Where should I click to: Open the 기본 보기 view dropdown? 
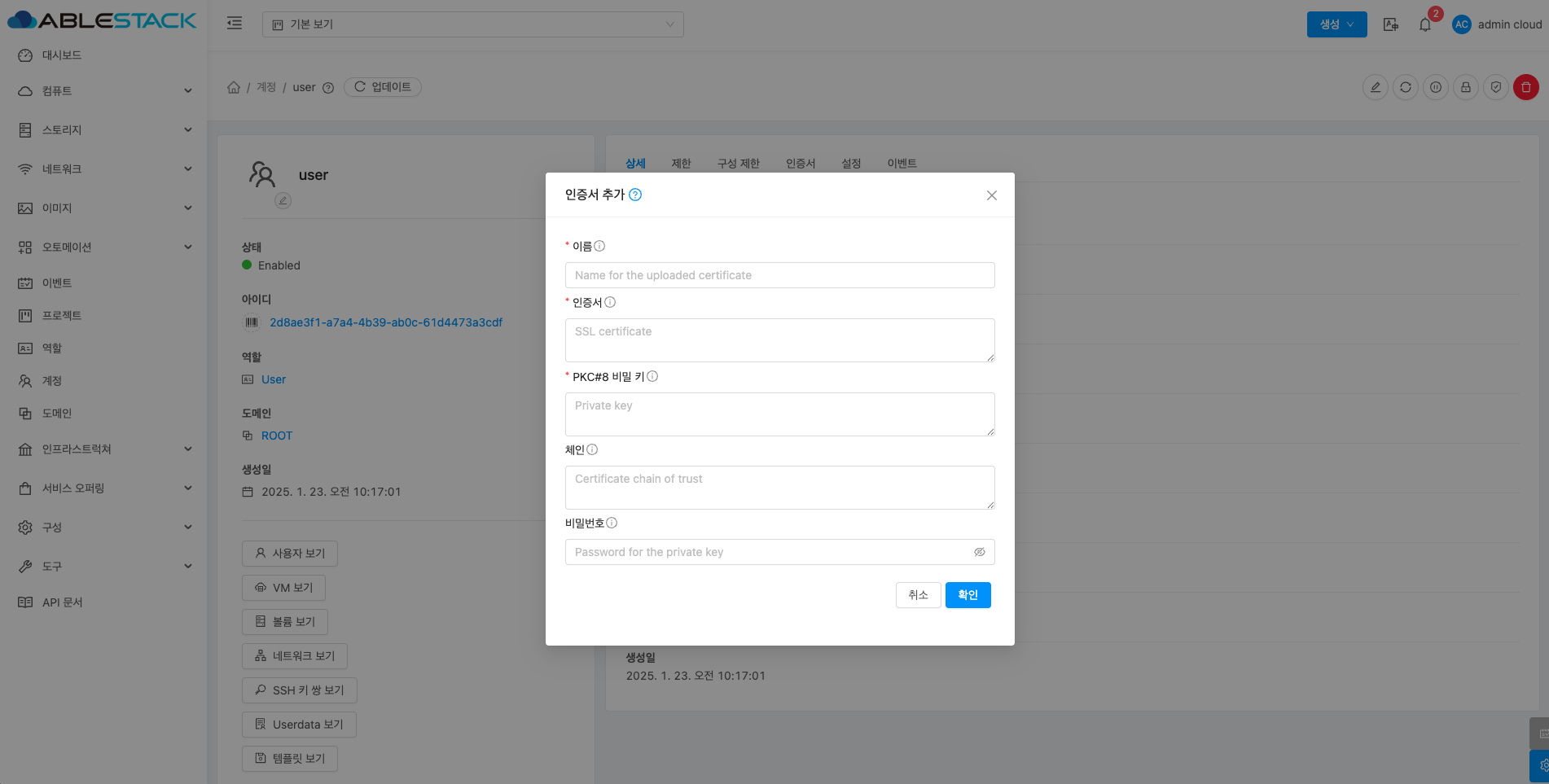472,24
